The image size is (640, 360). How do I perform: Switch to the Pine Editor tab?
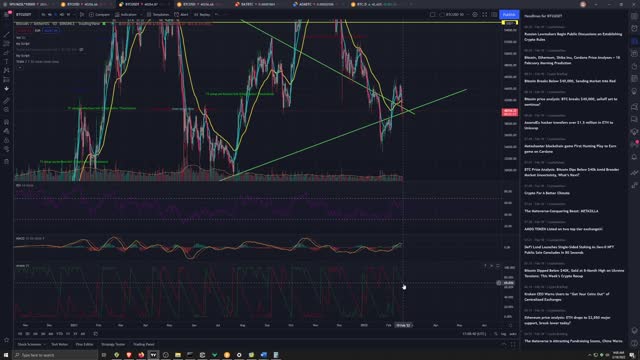pyautogui.click(x=84, y=344)
